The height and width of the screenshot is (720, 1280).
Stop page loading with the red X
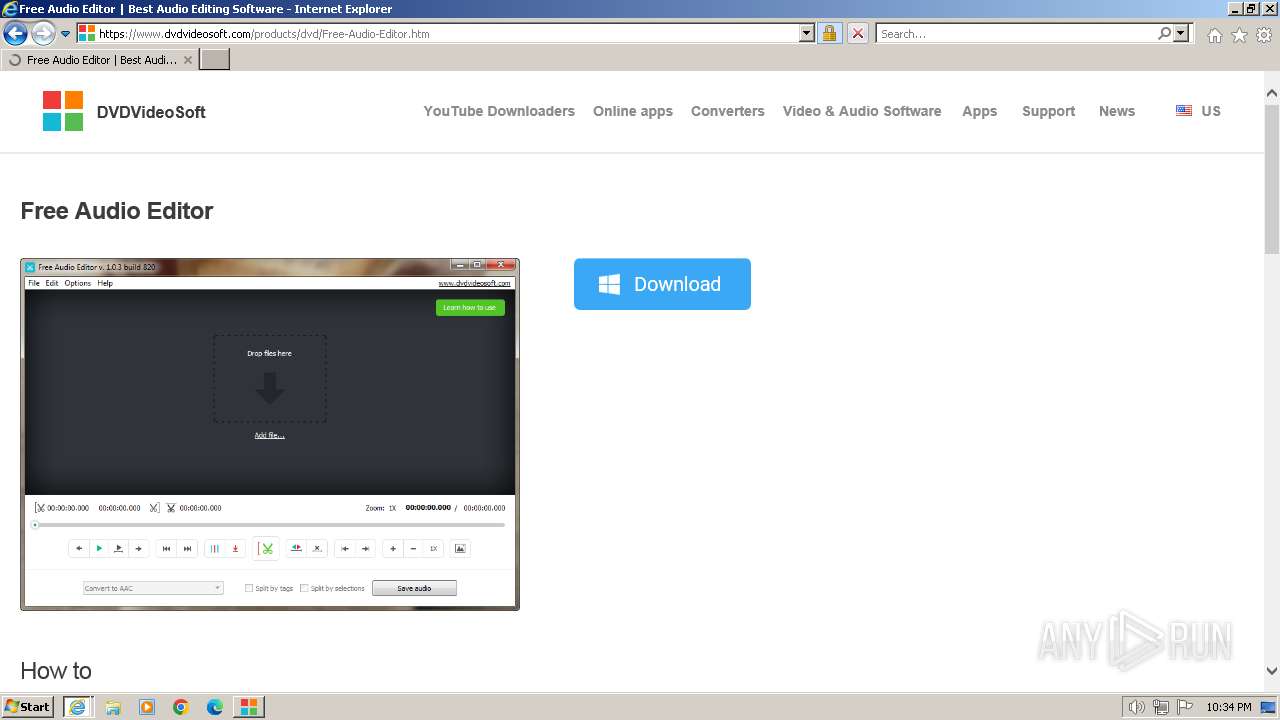tap(857, 33)
